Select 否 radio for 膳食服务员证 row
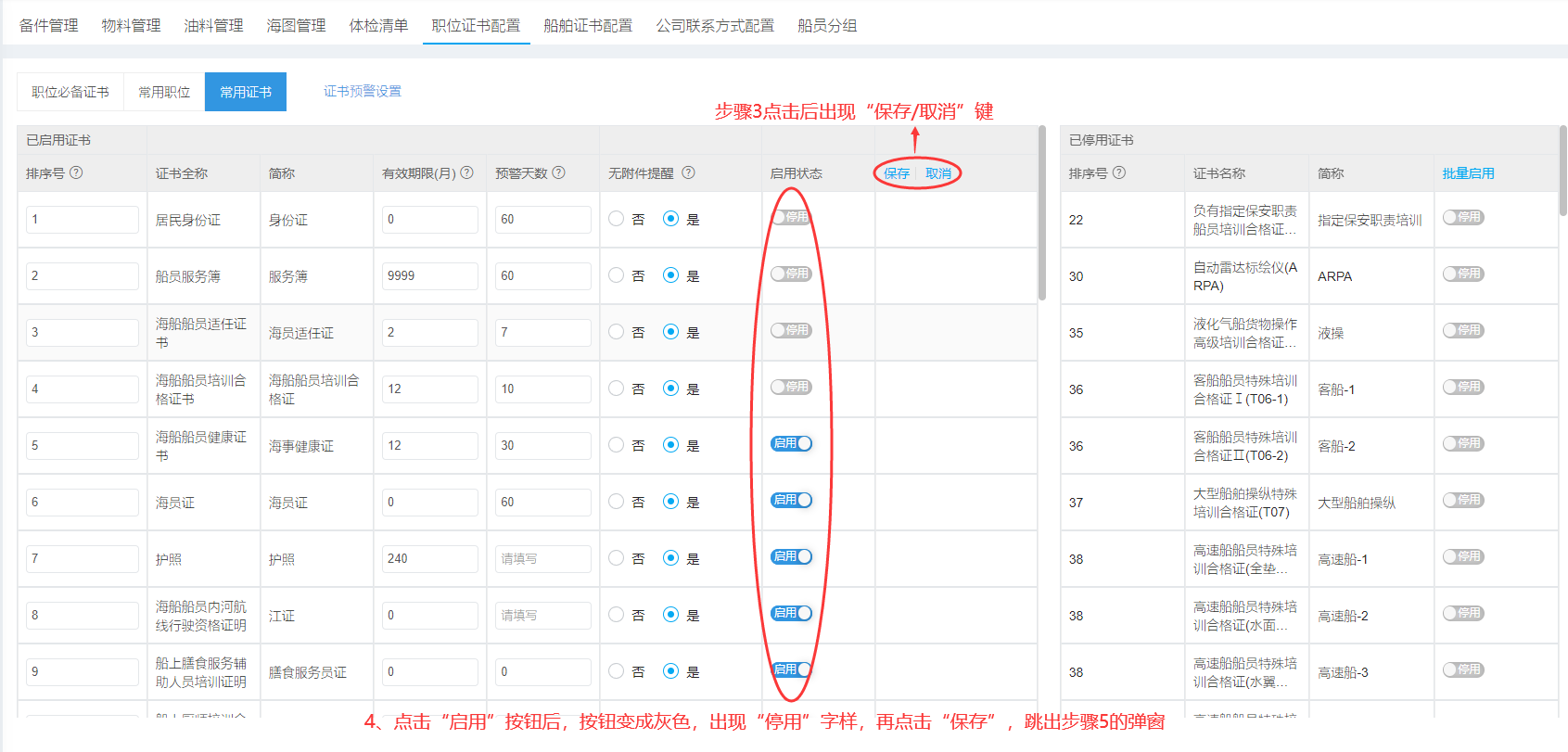1568x752 pixels. (x=617, y=671)
